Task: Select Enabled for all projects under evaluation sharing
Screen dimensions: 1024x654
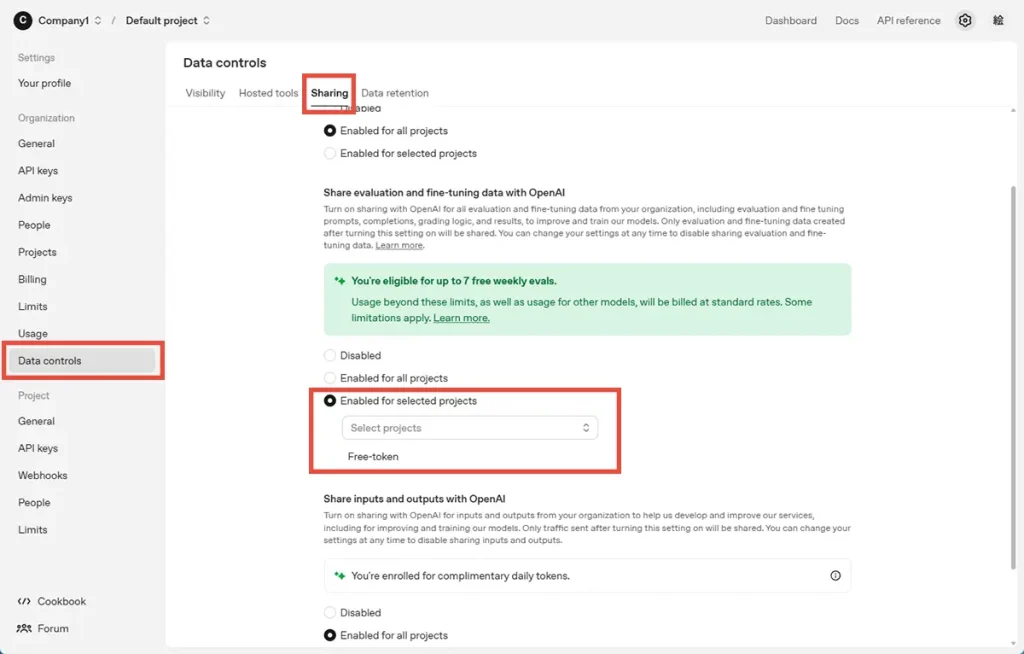Action: tap(330, 378)
